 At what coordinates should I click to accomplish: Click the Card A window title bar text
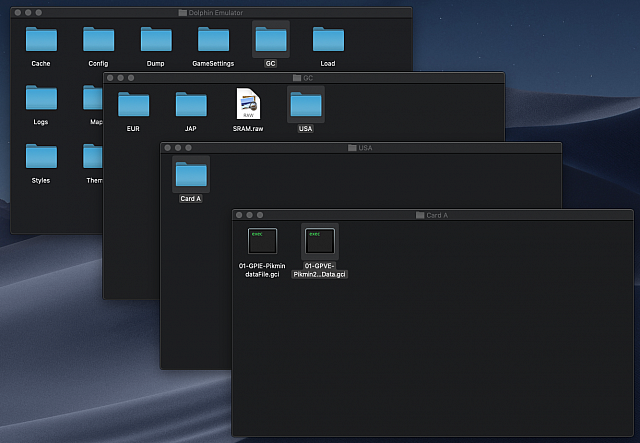click(437, 215)
